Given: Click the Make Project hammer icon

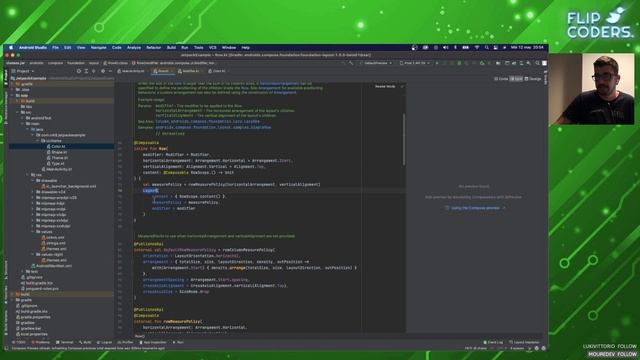Looking at the screenshot, I should click(x=351, y=63).
